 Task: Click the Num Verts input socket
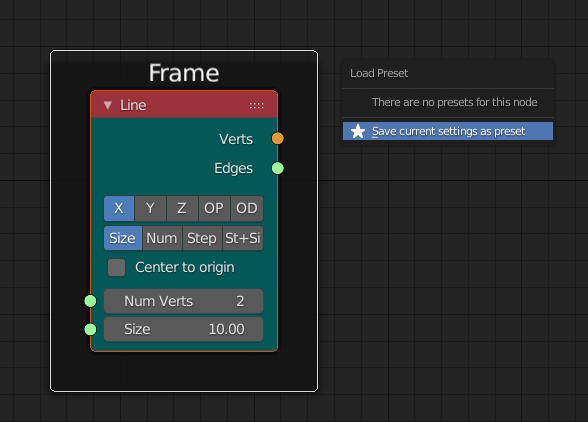(x=90, y=301)
